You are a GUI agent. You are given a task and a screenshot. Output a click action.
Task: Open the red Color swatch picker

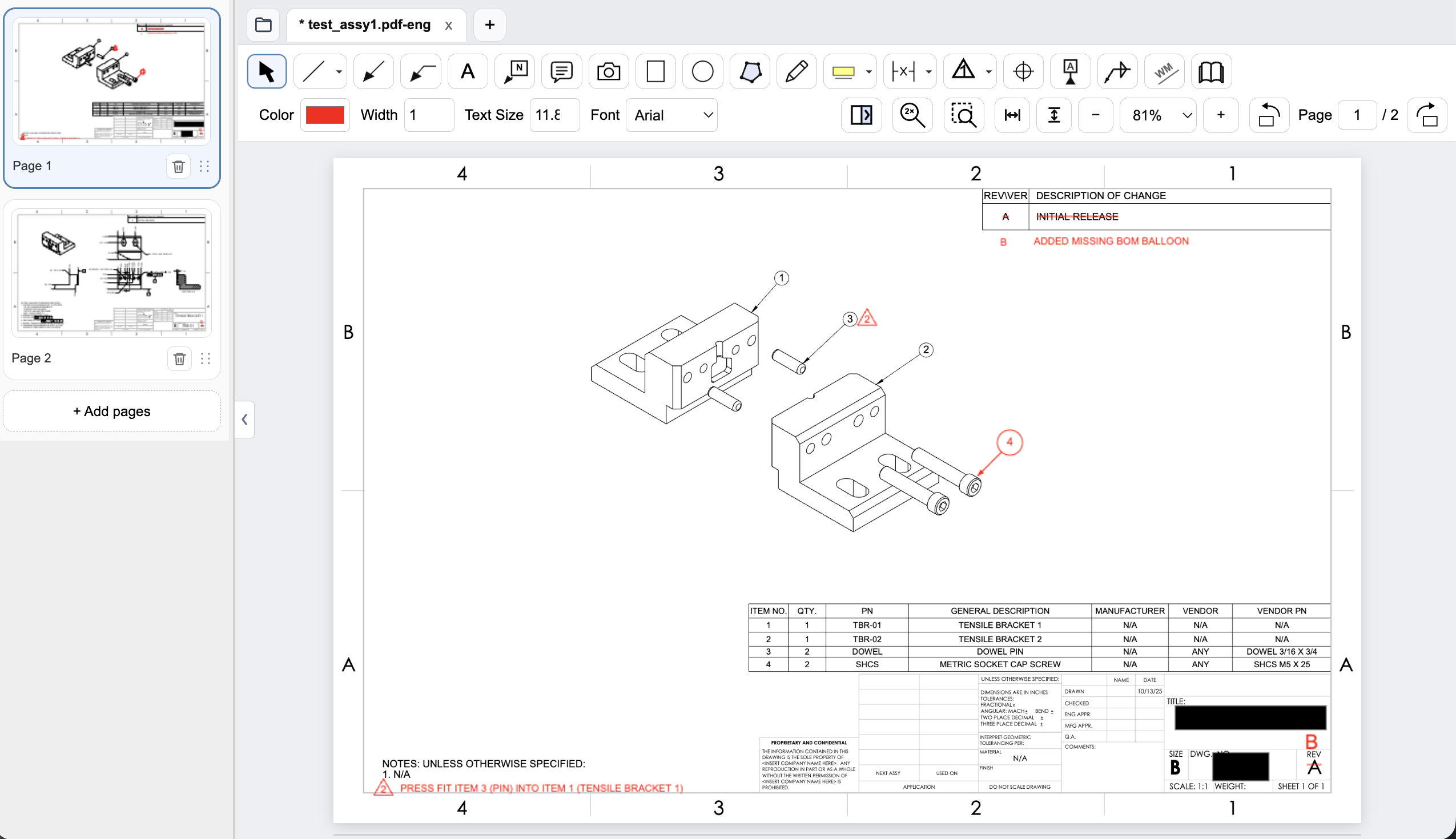pyautogui.click(x=325, y=115)
